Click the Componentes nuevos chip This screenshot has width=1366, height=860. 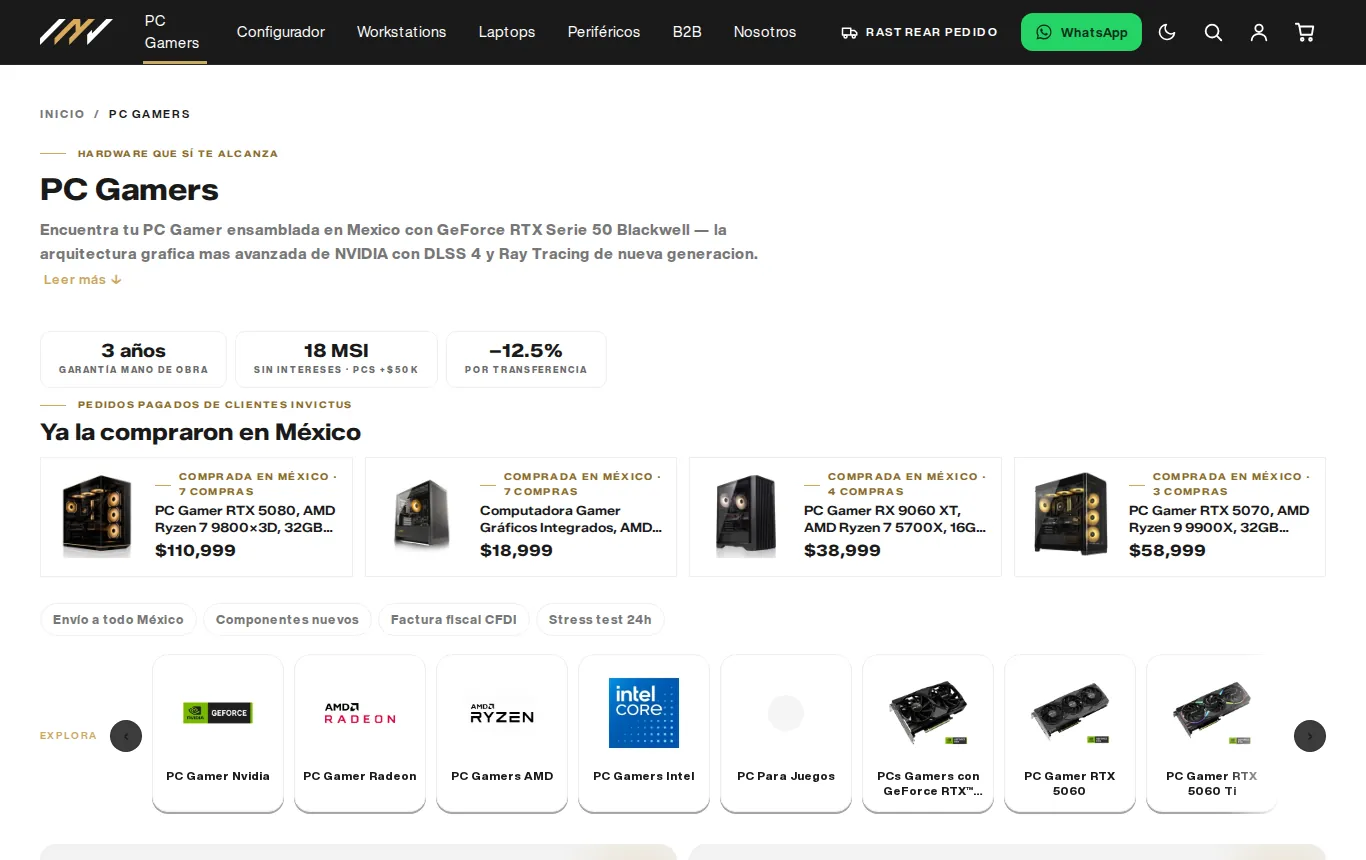(287, 620)
